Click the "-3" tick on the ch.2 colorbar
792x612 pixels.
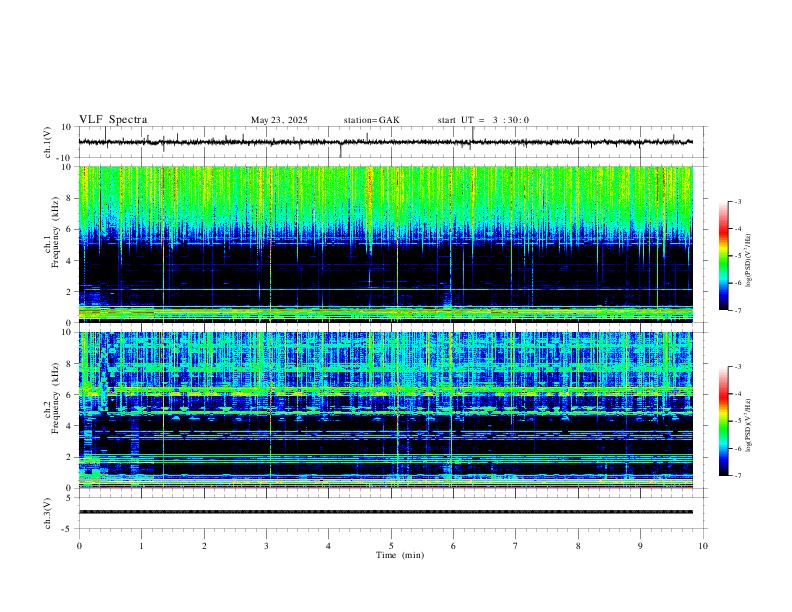click(x=738, y=367)
